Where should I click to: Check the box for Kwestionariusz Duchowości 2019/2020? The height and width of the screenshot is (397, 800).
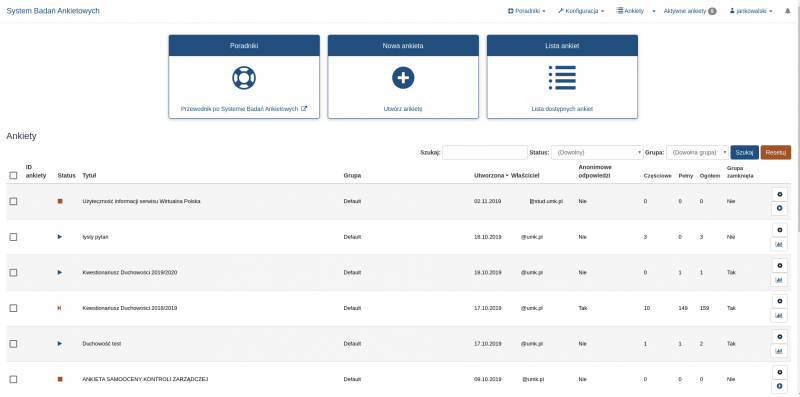pyautogui.click(x=13, y=272)
